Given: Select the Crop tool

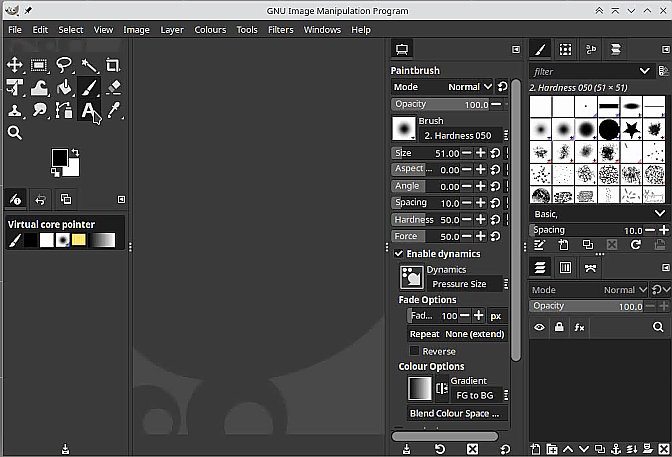Looking at the screenshot, I should click(113, 65).
